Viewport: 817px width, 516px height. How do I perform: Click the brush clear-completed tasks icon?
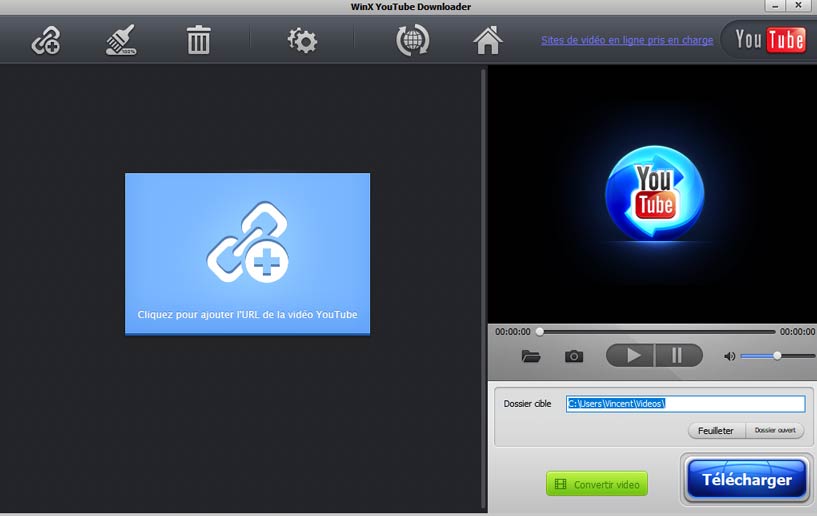(121, 40)
